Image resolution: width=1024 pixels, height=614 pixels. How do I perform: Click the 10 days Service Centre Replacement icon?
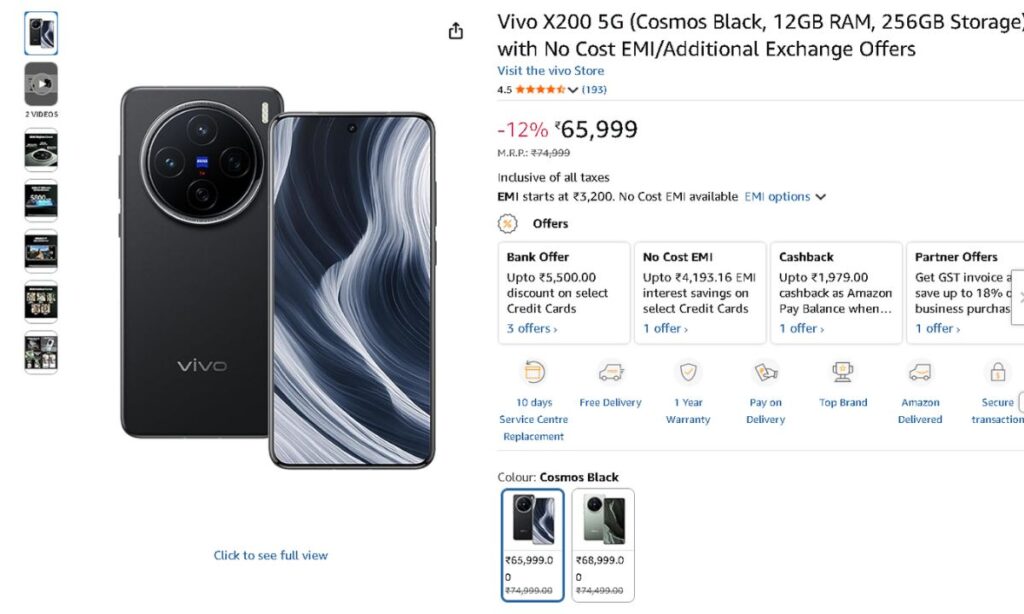tap(534, 373)
